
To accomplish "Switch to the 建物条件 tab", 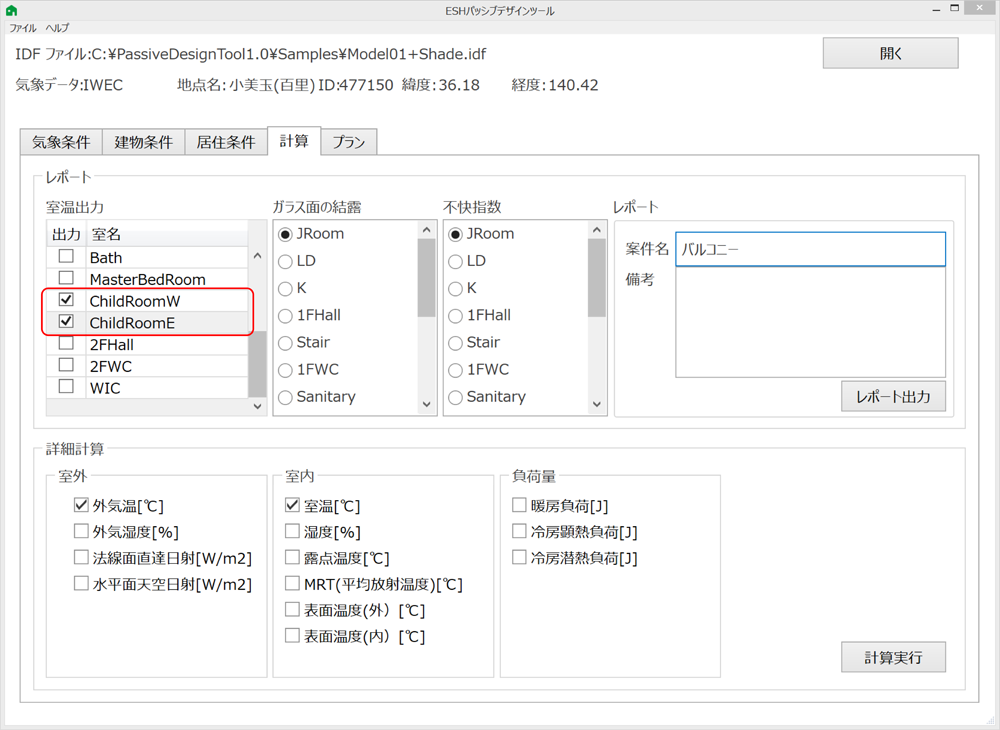I will point(143,142).
